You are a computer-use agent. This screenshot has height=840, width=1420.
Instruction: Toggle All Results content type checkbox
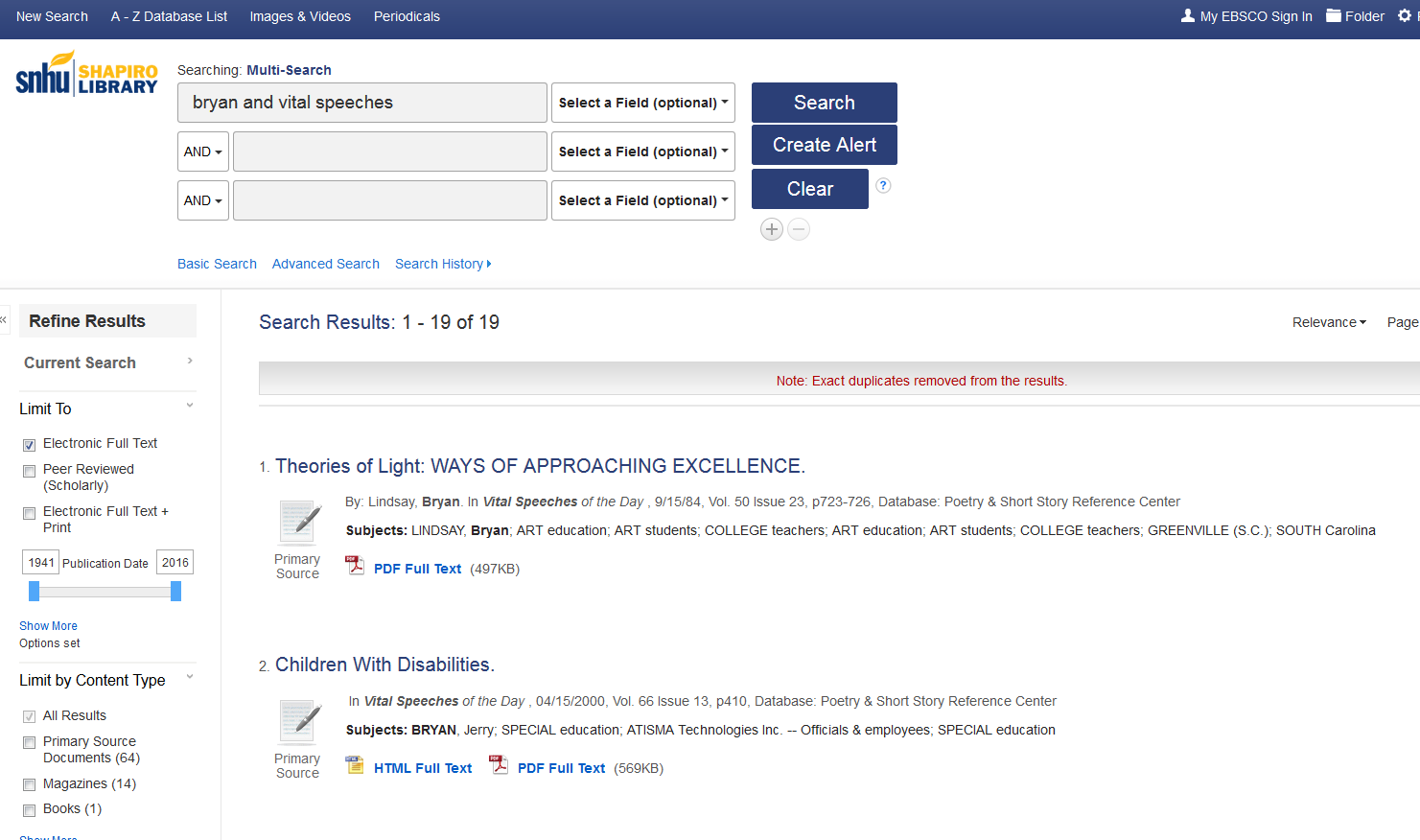[x=30, y=716]
